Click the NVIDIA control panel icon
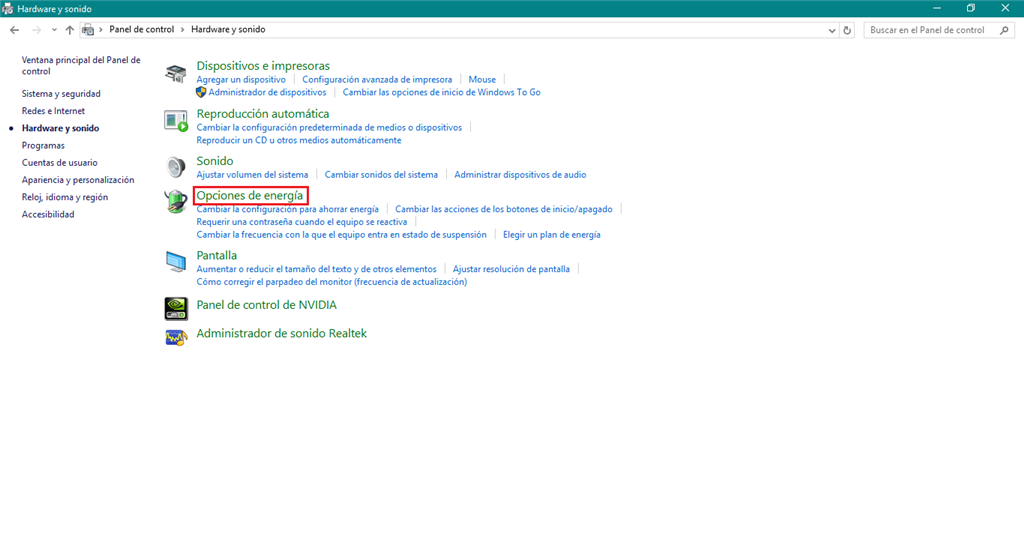Screen dimensions: 1024x553 click(x=176, y=308)
